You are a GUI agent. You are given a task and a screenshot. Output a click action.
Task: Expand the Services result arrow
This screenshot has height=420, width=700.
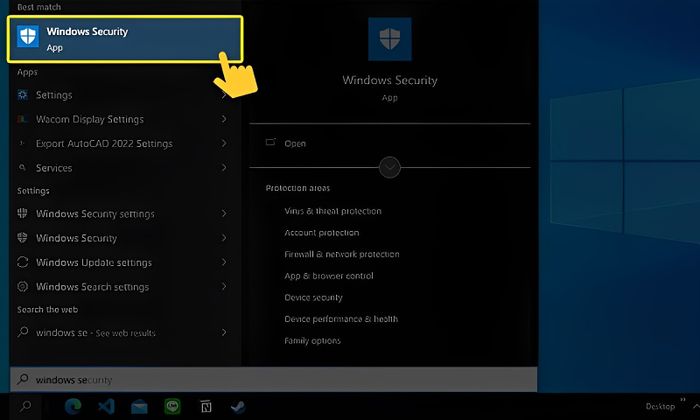224,167
